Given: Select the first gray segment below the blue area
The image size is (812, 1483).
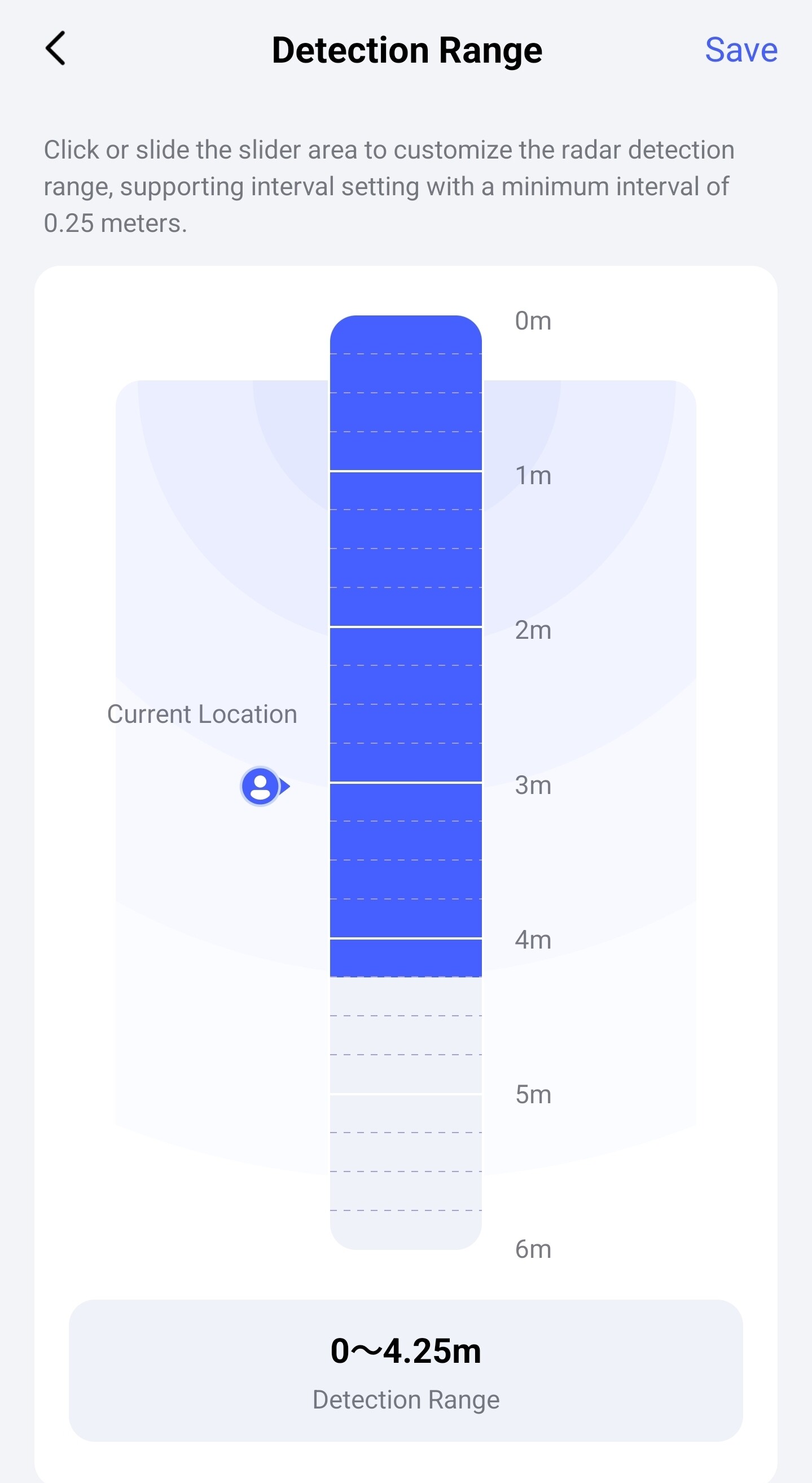Looking at the screenshot, I should tap(406, 997).
